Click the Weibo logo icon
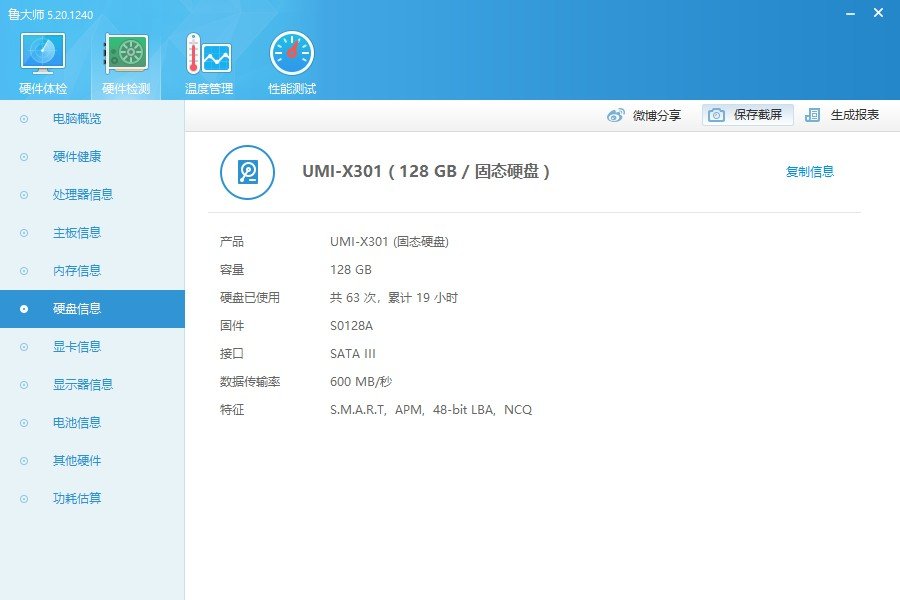The height and width of the screenshot is (600, 900). (615, 115)
